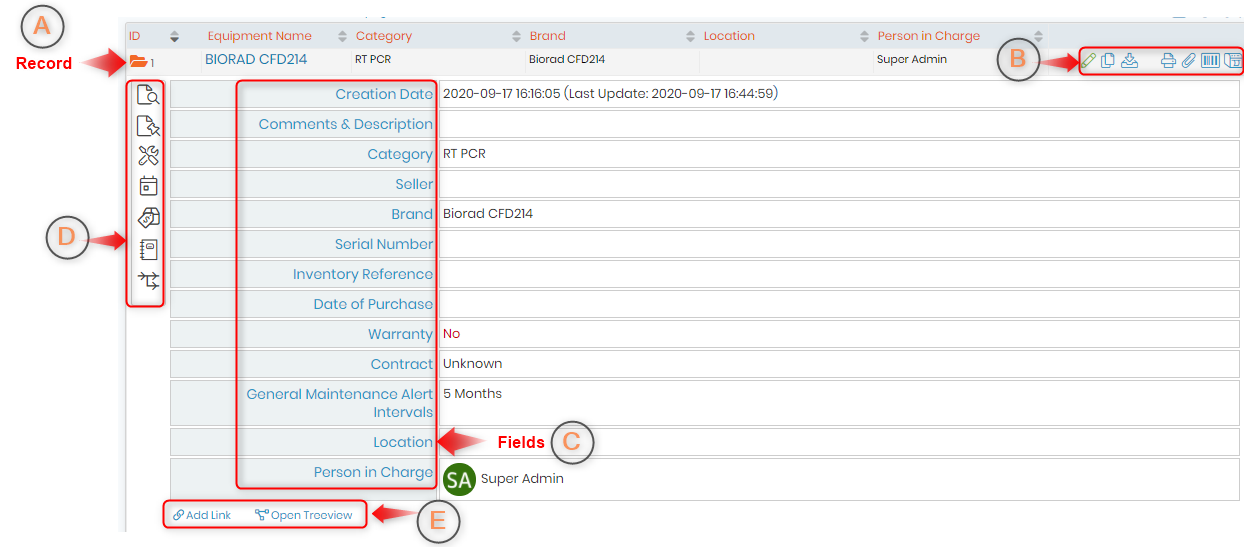Click the Equipment Name column header

click(260, 36)
